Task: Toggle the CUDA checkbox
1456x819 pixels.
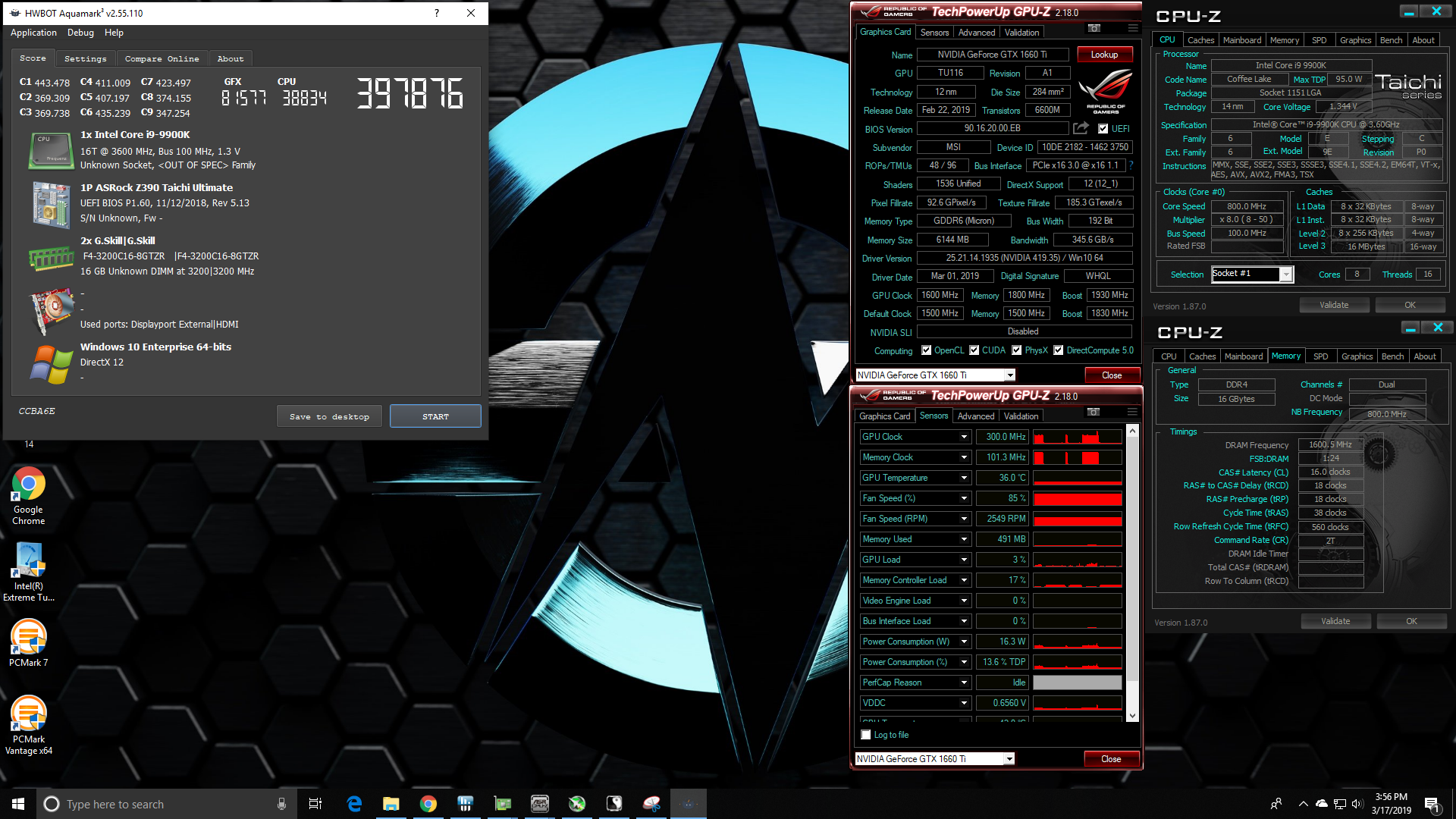Action: point(974,350)
